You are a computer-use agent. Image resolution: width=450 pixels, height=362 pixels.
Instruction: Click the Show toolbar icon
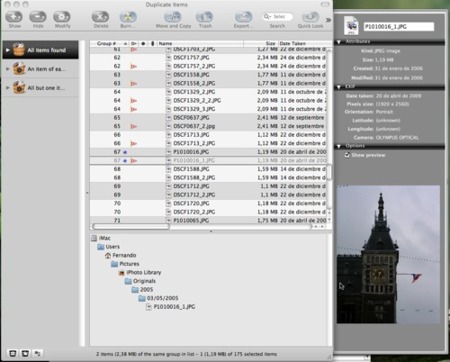(14, 17)
